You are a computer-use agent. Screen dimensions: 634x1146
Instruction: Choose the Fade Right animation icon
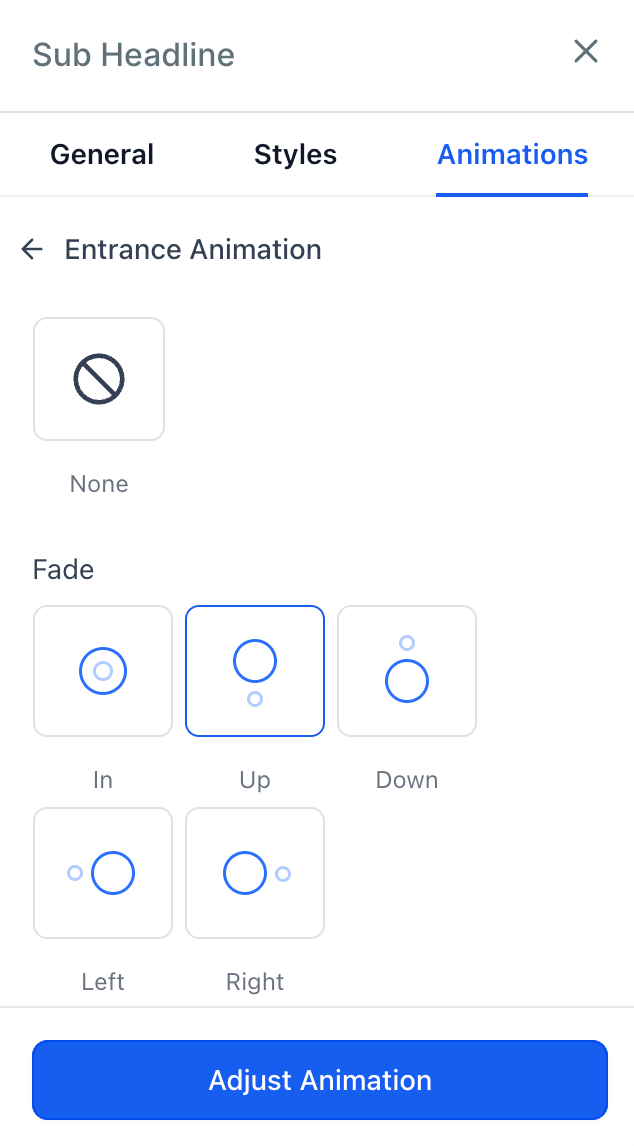(x=255, y=873)
